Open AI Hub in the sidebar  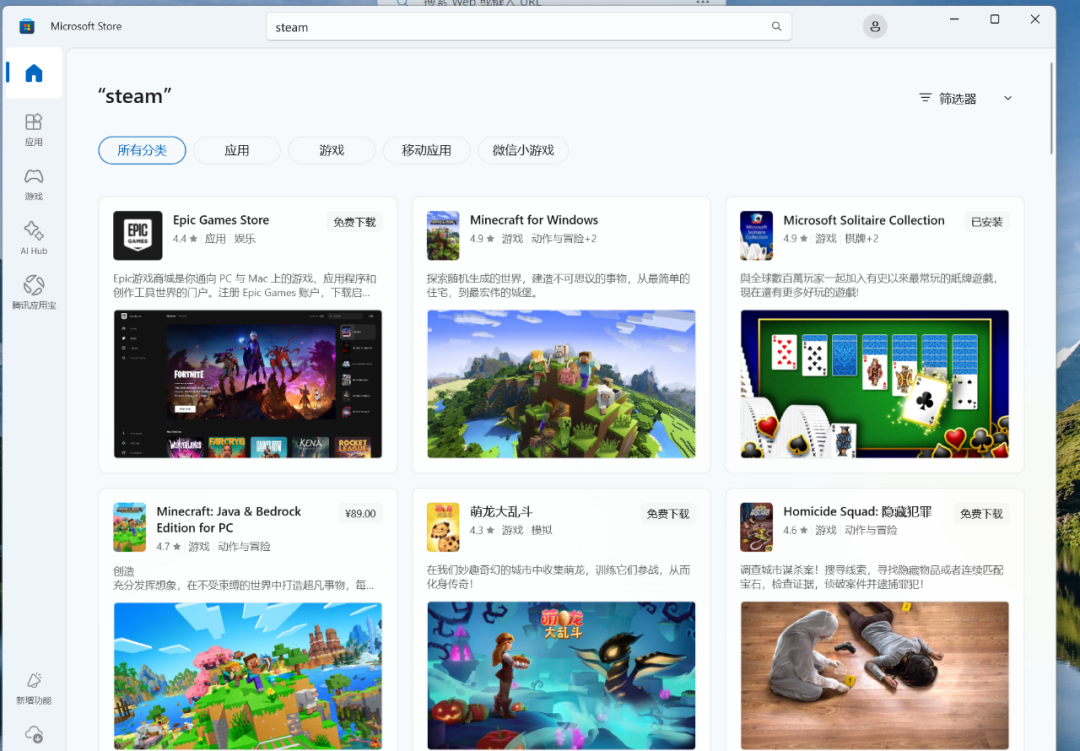point(34,238)
